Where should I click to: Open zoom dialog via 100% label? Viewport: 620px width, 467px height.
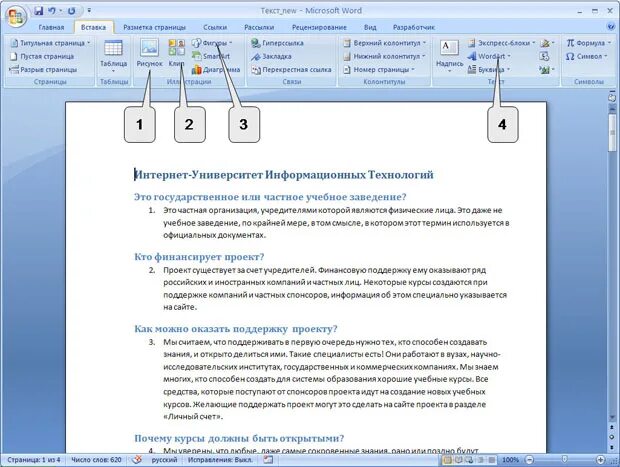tap(510, 460)
